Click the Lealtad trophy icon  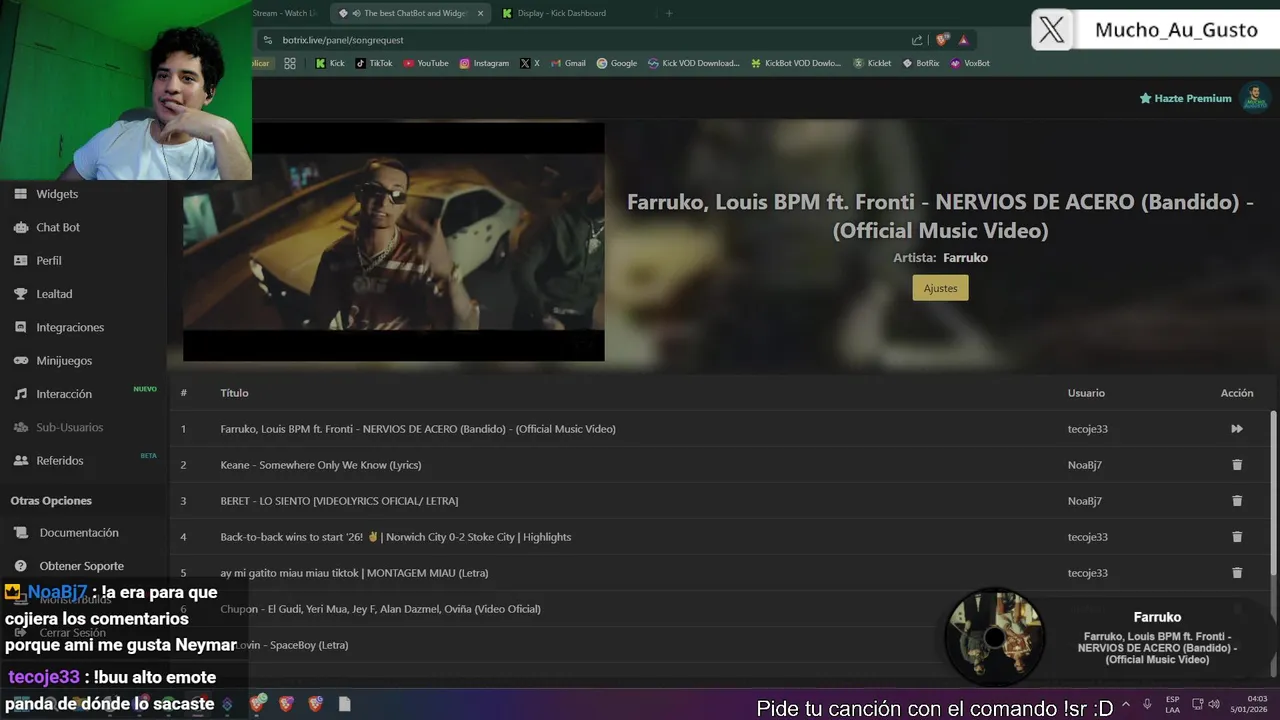click(x=20, y=294)
